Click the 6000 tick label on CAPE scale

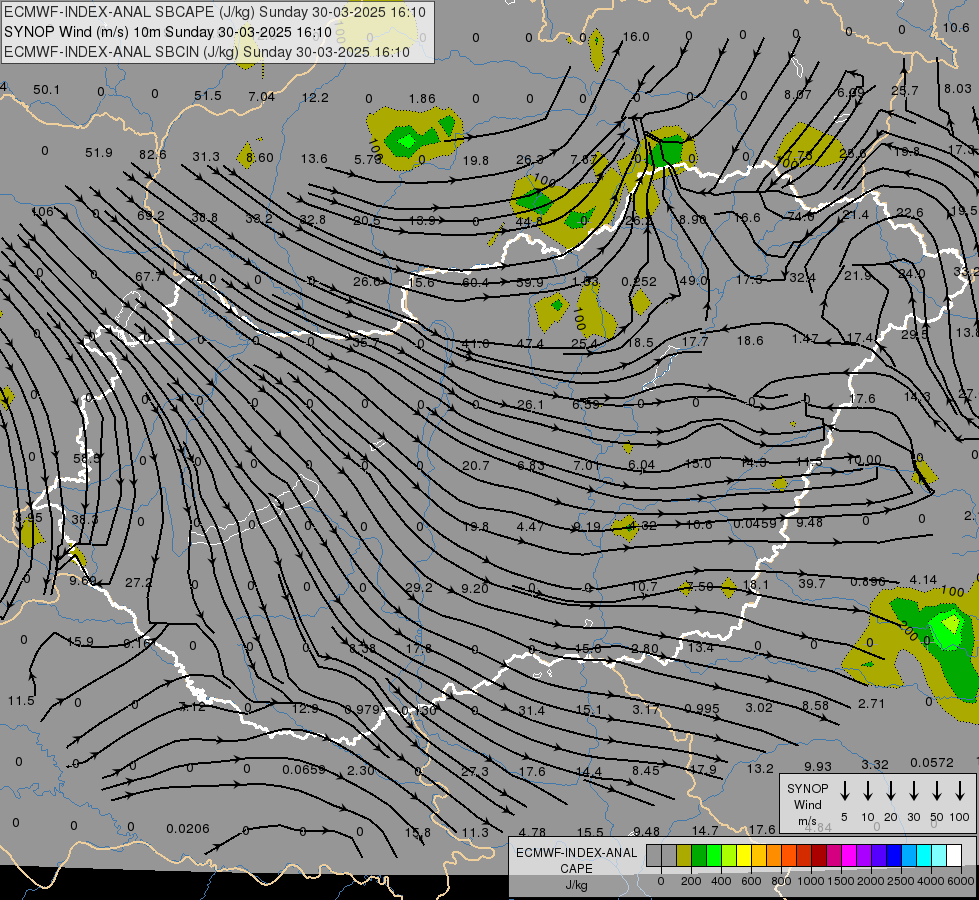[962, 881]
